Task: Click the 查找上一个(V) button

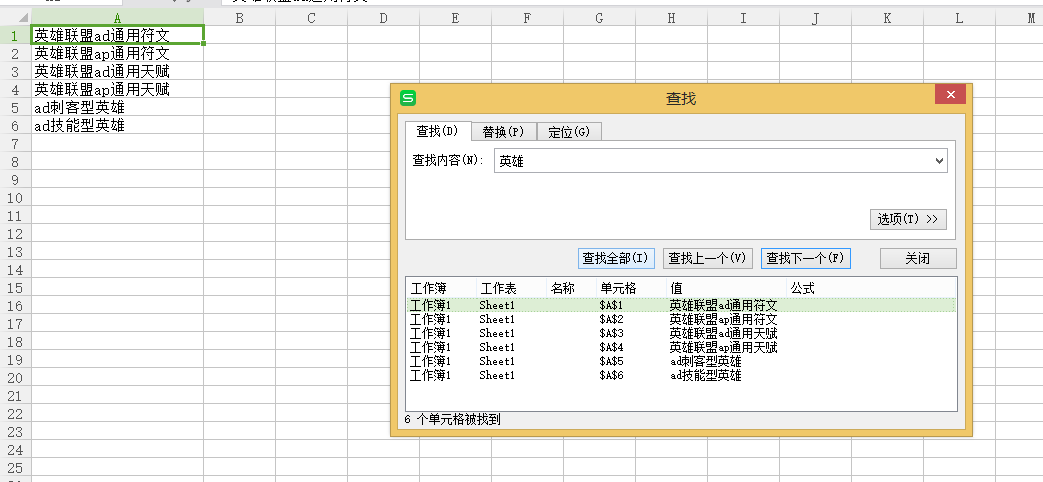Action: pyautogui.click(x=707, y=259)
